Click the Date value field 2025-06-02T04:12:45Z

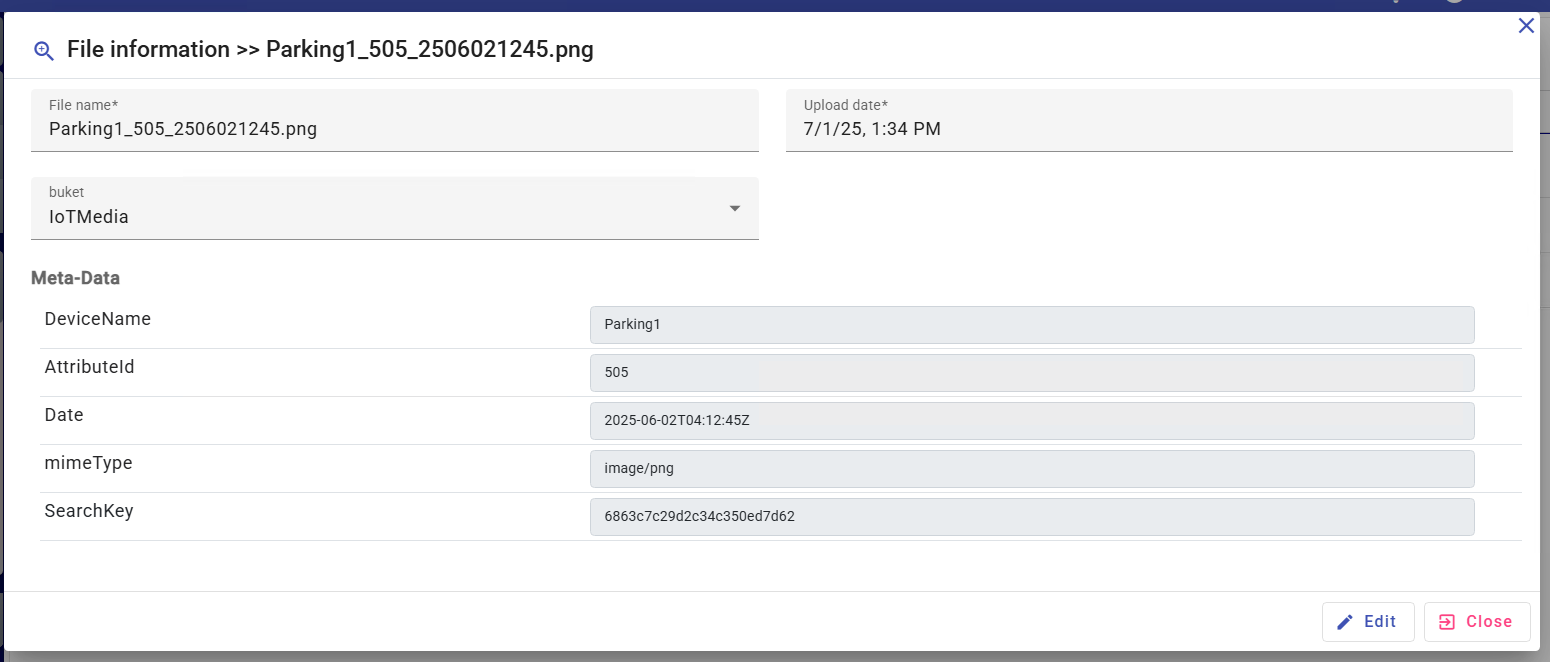1031,421
